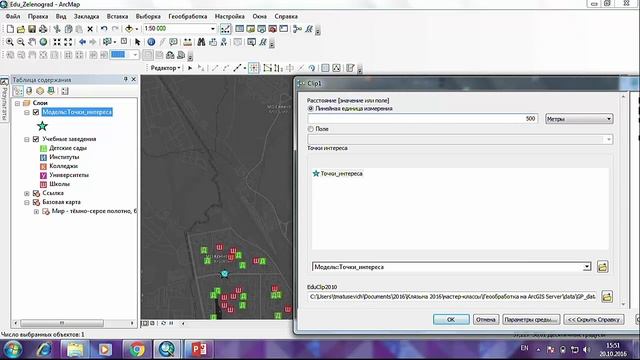Toggle the Базовая карта layer checkbox
This screenshot has height=360, width=640.
click(x=36, y=202)
